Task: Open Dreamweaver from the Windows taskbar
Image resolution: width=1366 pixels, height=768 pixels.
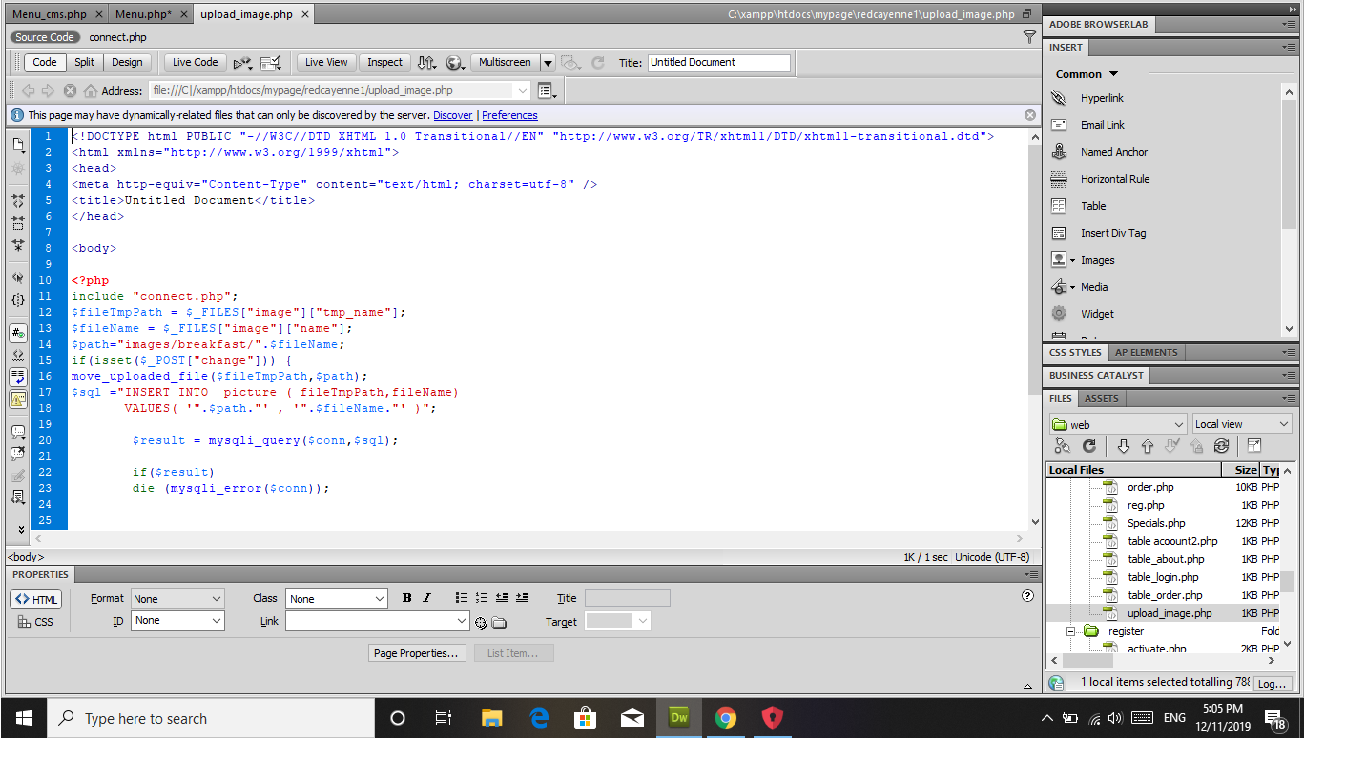Action: [679, 718]
